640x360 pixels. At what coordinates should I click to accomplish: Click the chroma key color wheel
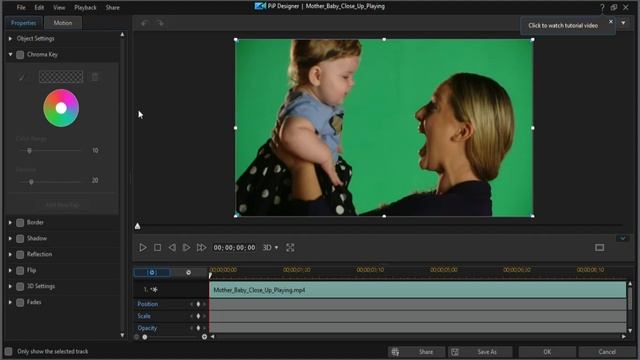click(61, 108)
